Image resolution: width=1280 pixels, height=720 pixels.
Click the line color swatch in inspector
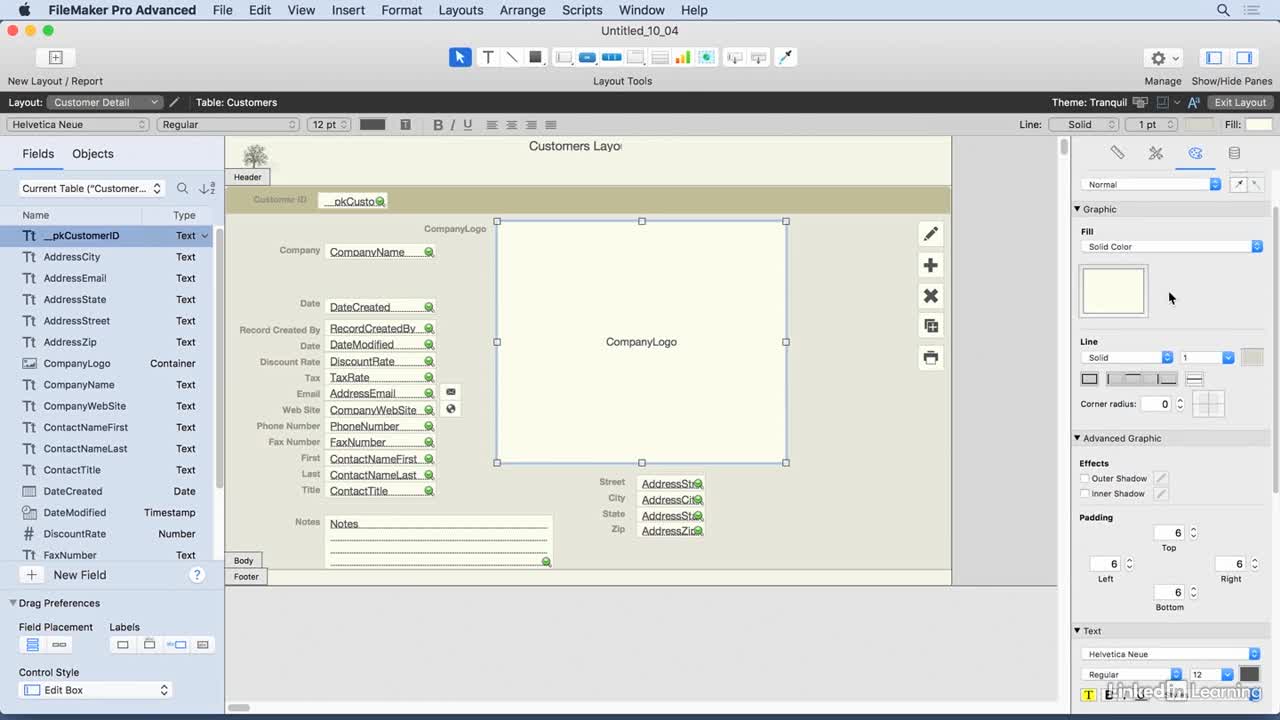pos(1252,358)
